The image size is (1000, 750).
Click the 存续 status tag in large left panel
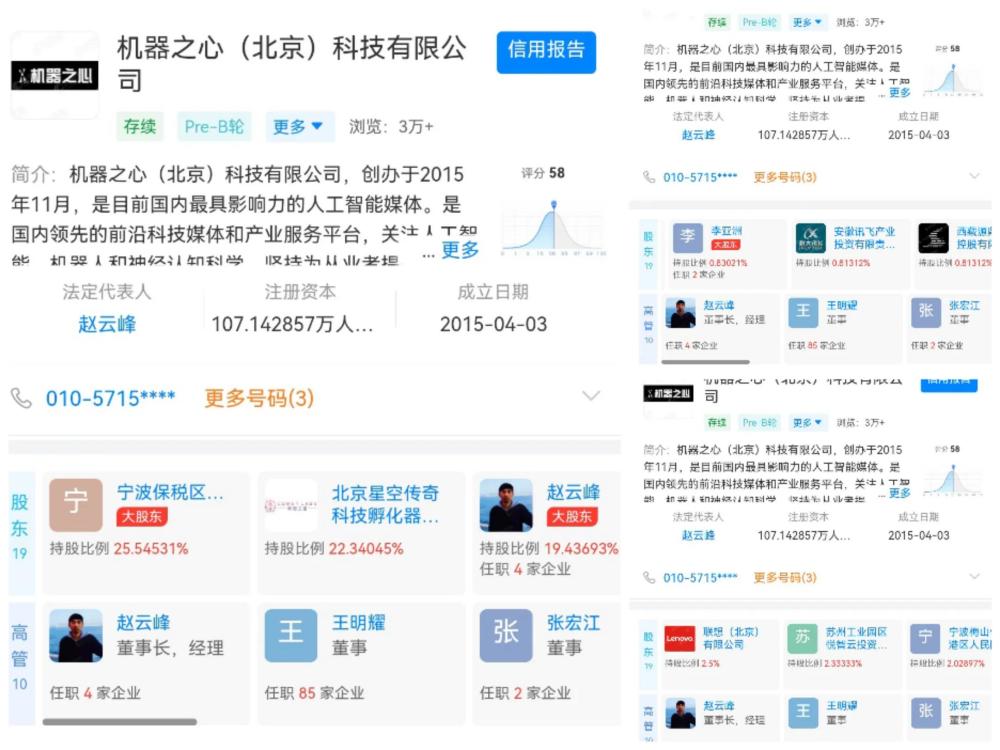click(140, 126)
